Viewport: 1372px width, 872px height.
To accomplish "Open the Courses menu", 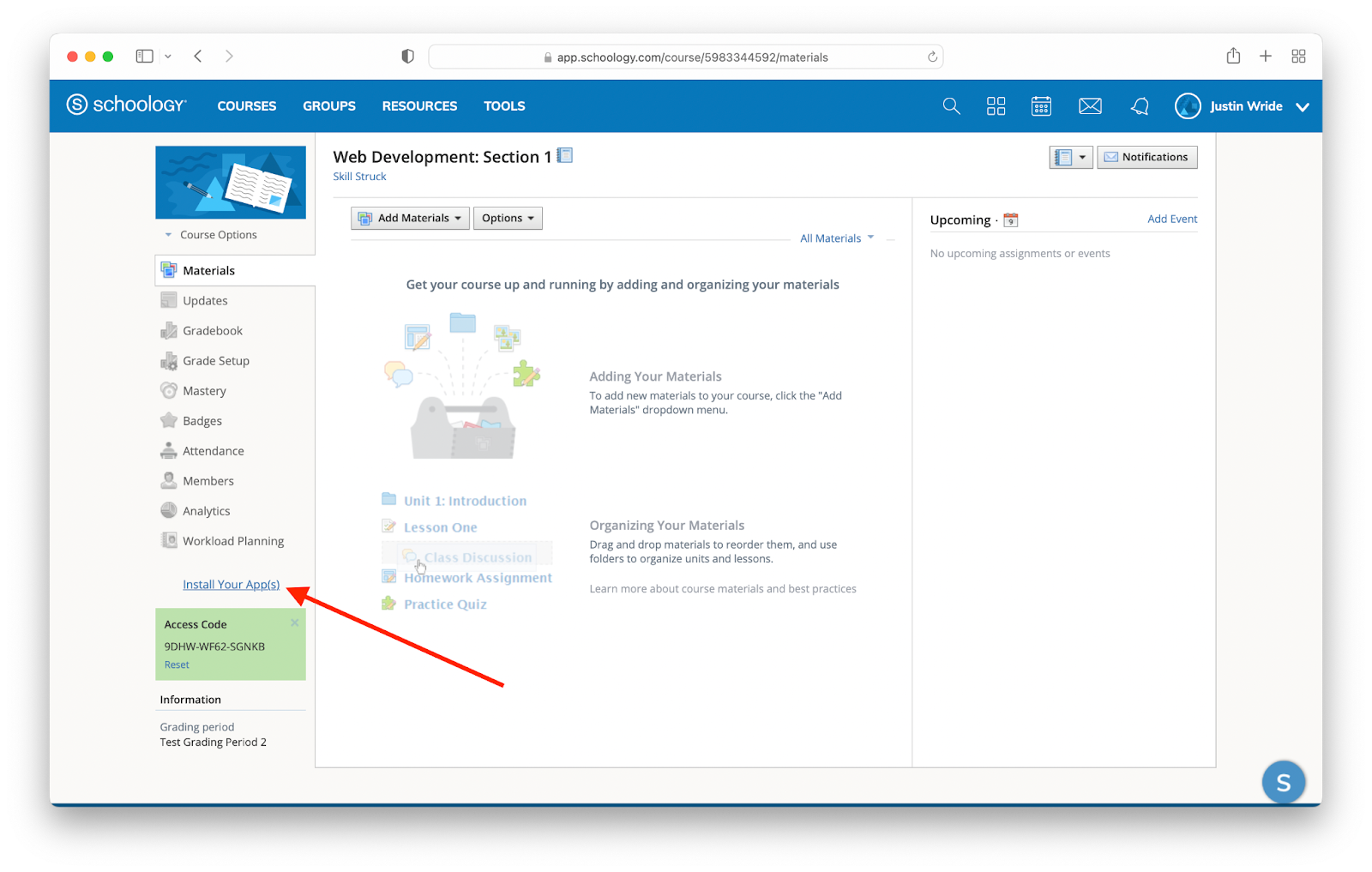I will tap(247, 106).
